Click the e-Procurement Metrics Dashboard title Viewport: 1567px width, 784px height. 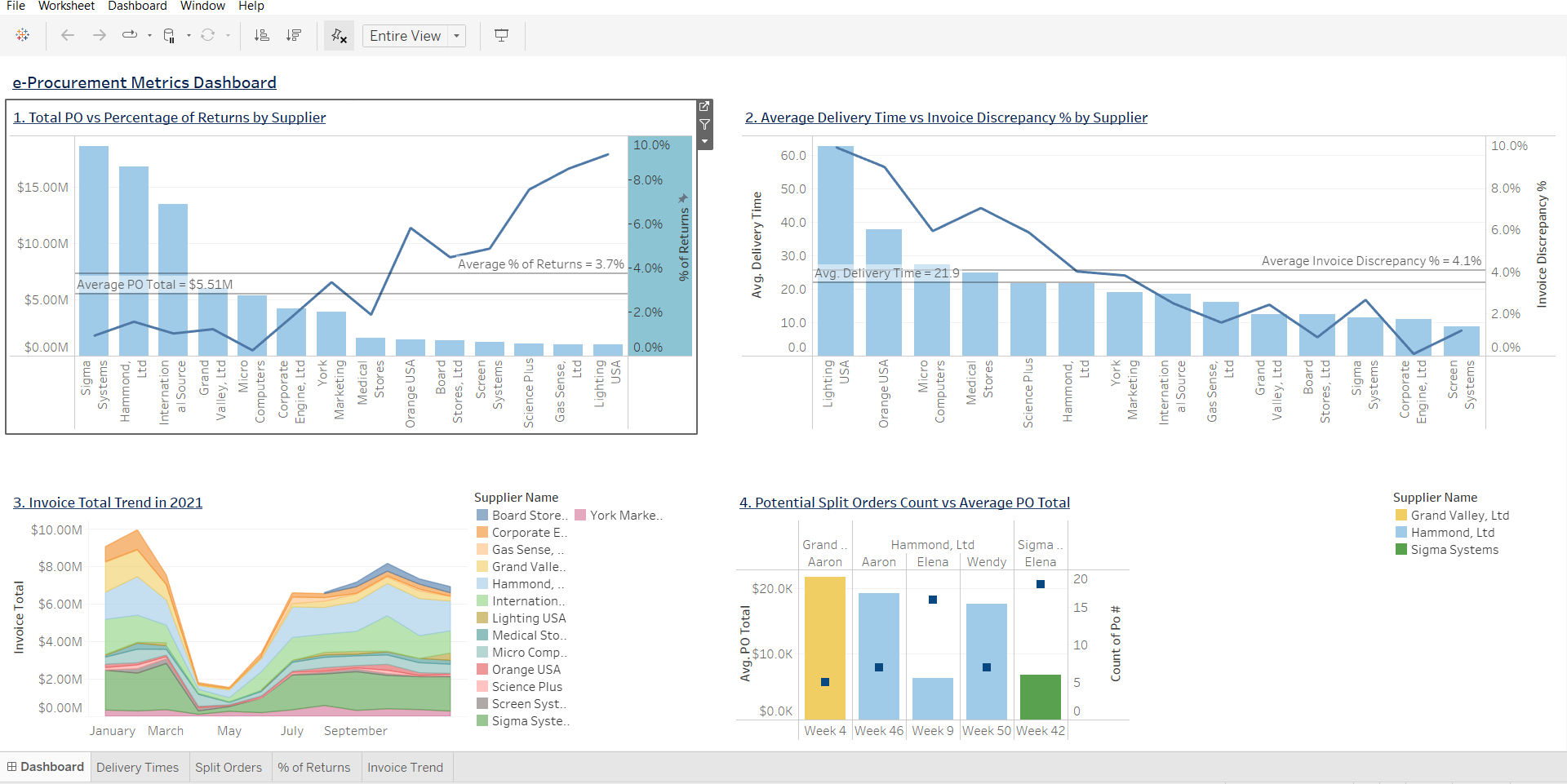144,82
